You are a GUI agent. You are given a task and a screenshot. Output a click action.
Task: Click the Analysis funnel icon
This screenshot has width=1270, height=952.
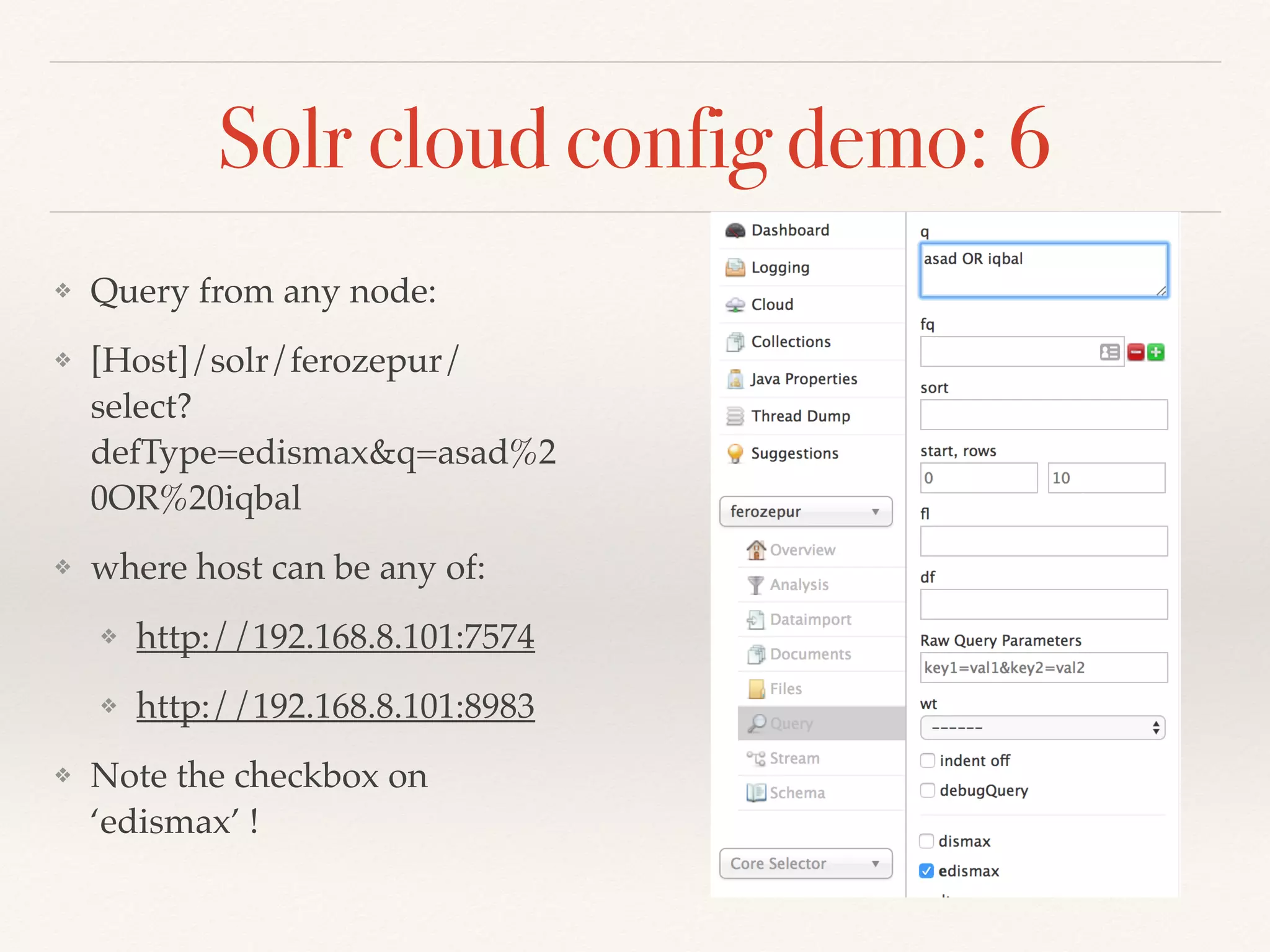(756, 584)
